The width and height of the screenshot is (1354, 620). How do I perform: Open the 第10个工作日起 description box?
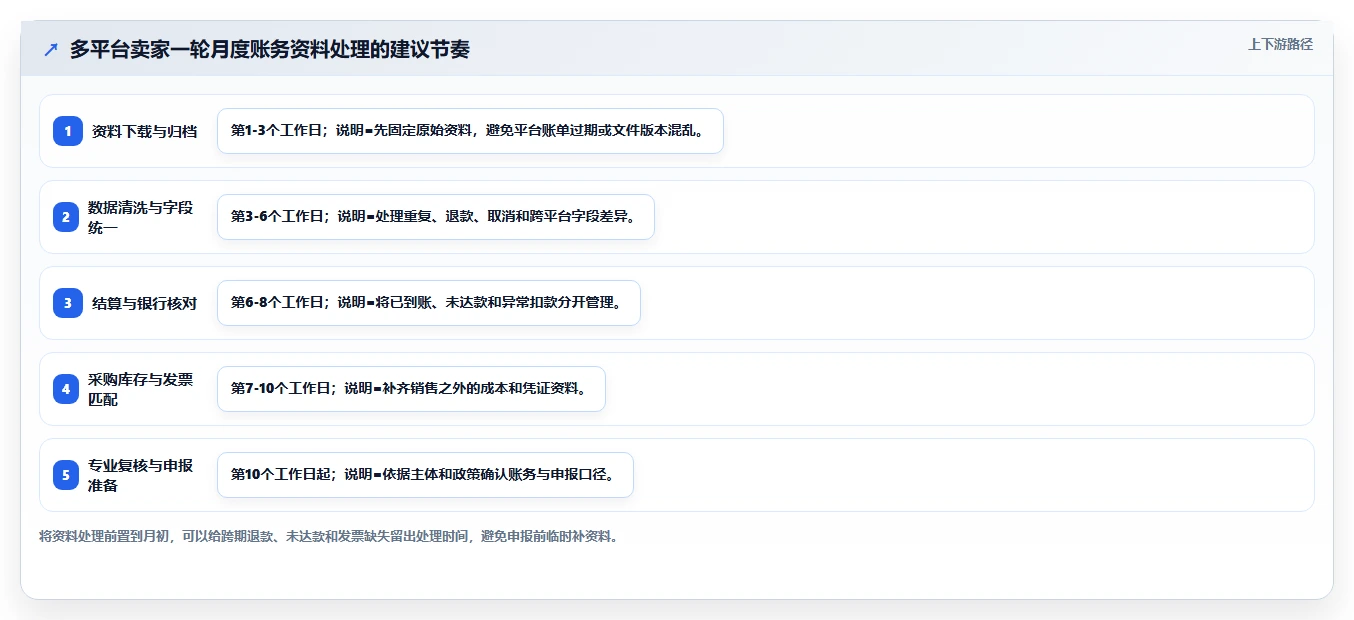coord(425,475)
